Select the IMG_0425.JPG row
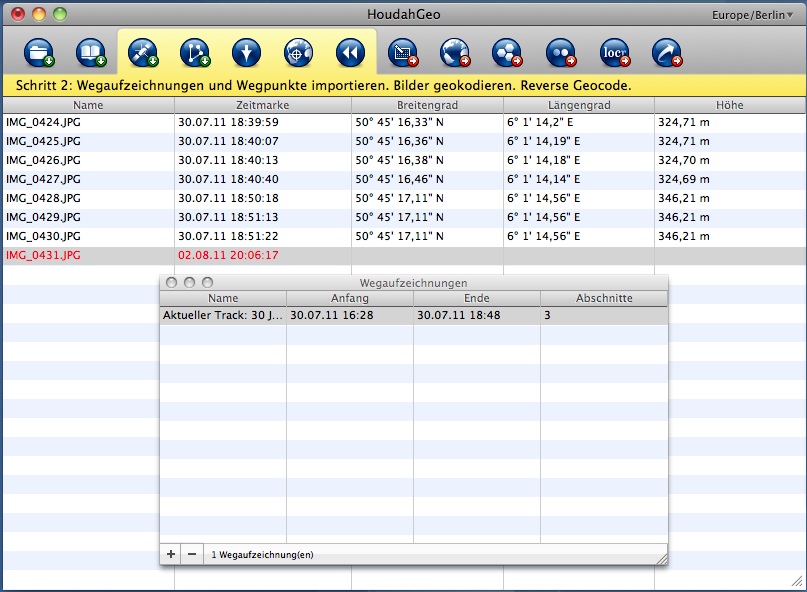 405,142
